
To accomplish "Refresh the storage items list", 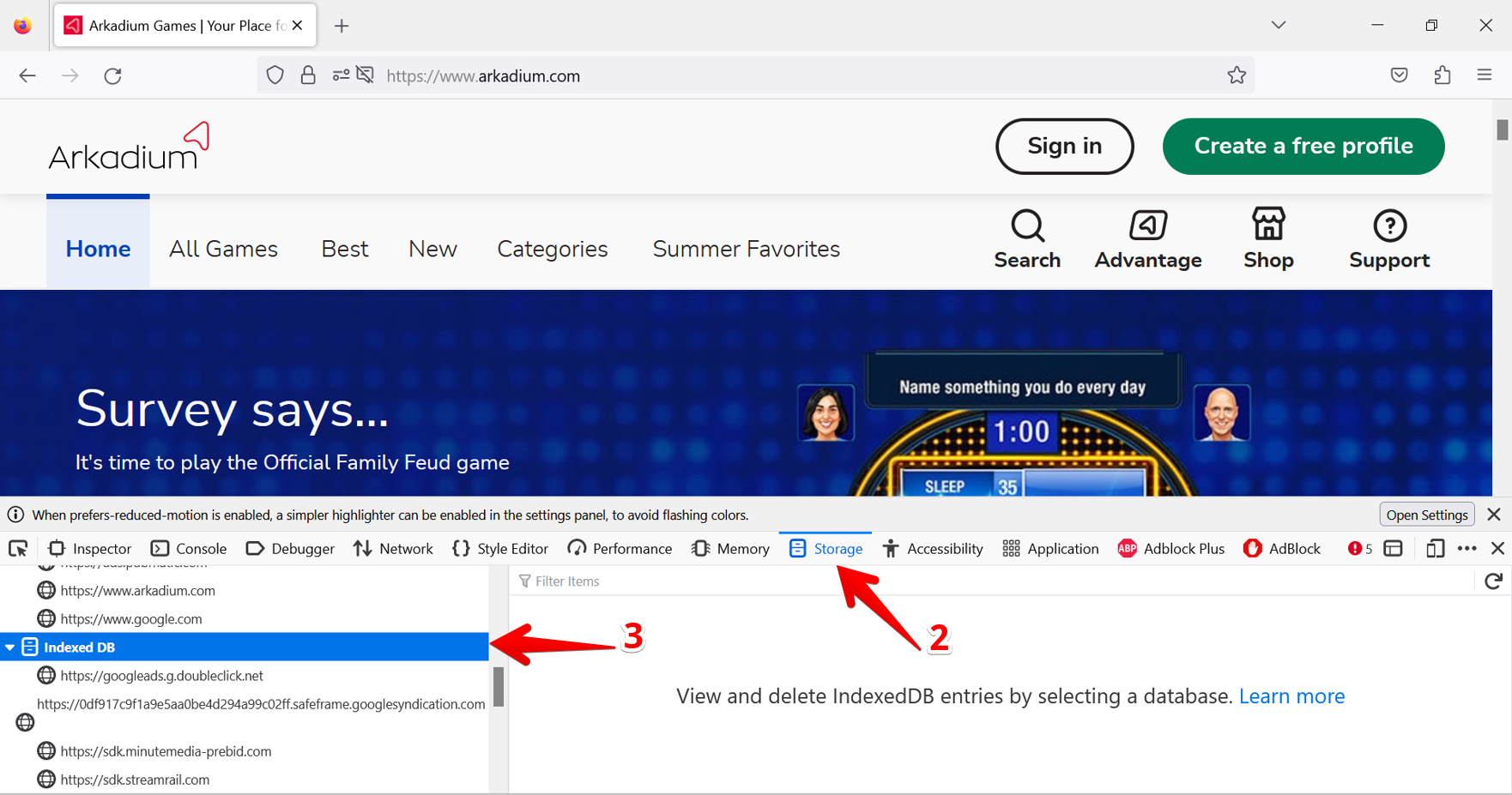I will tap(1493, 581).
